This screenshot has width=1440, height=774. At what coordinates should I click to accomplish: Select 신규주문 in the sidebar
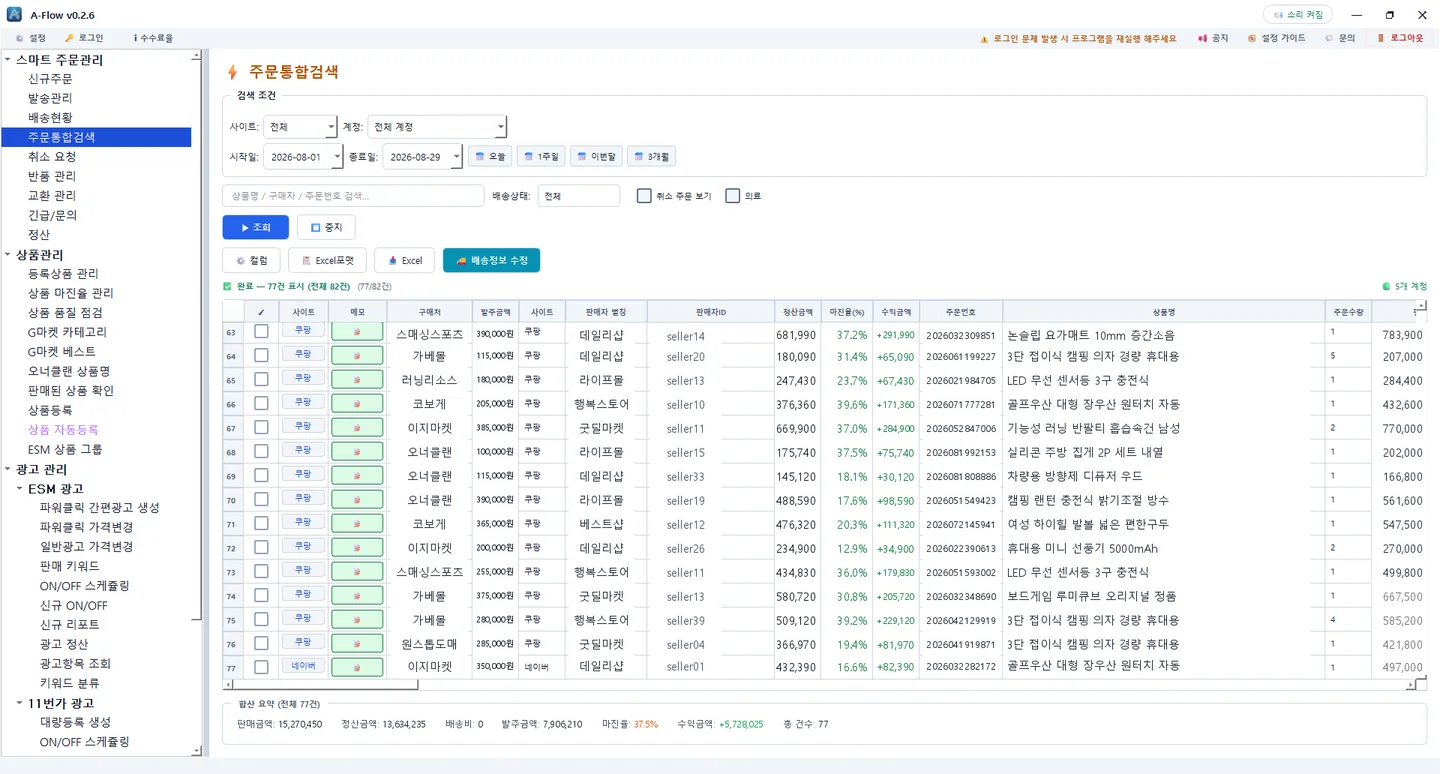(x=50, y=79)
